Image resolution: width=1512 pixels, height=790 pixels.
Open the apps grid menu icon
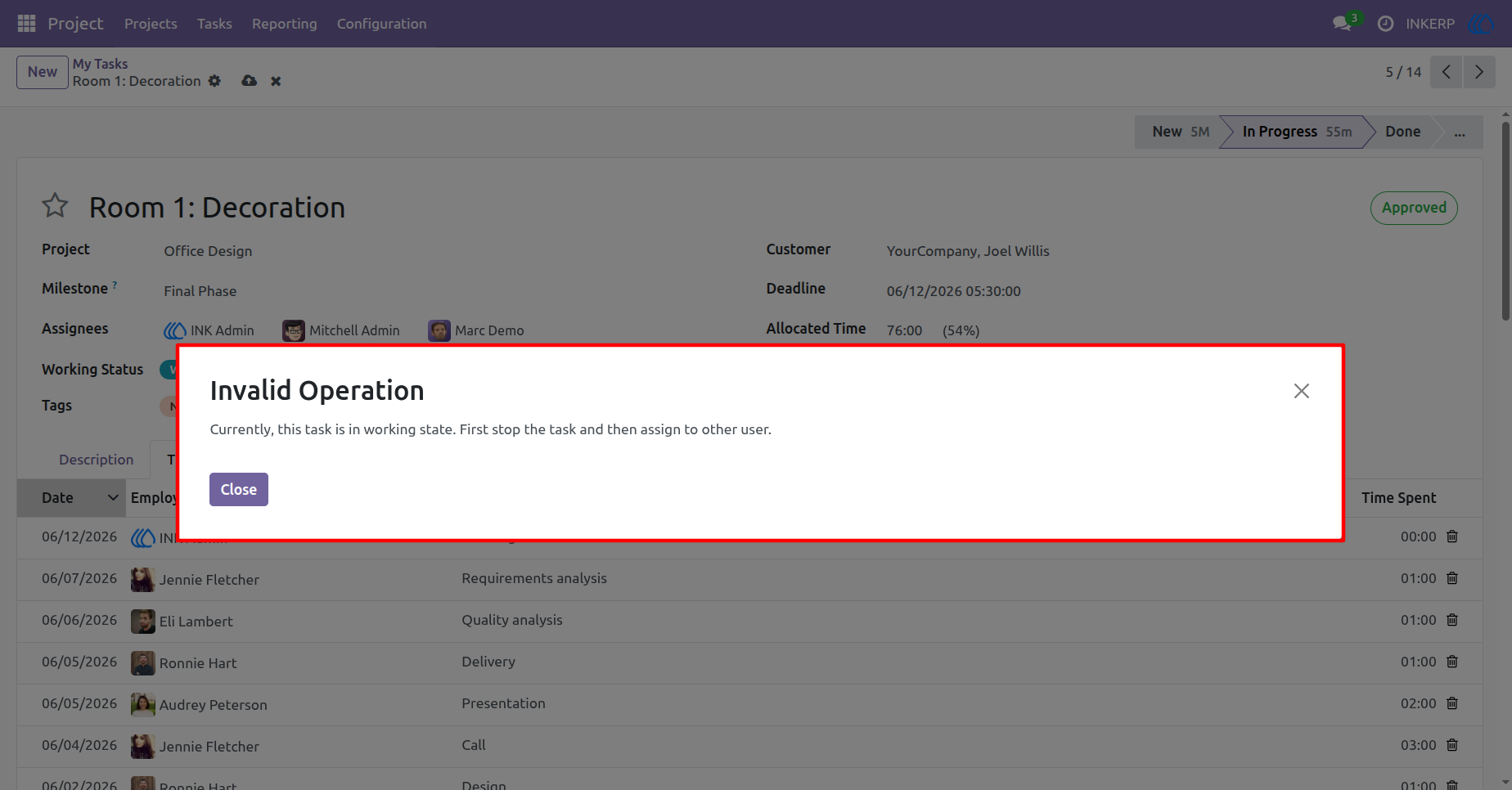[26, 24]
